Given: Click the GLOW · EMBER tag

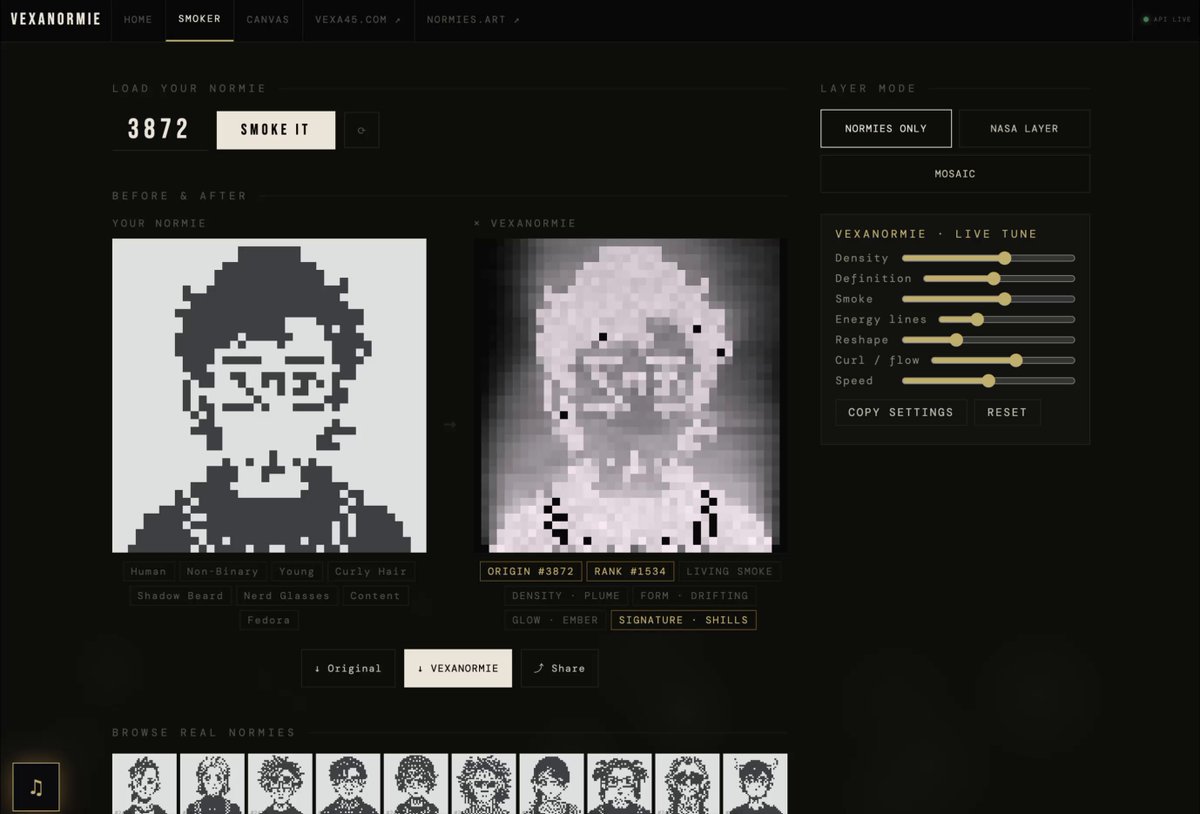Looking at the screenshot, I should click(555, 620).
